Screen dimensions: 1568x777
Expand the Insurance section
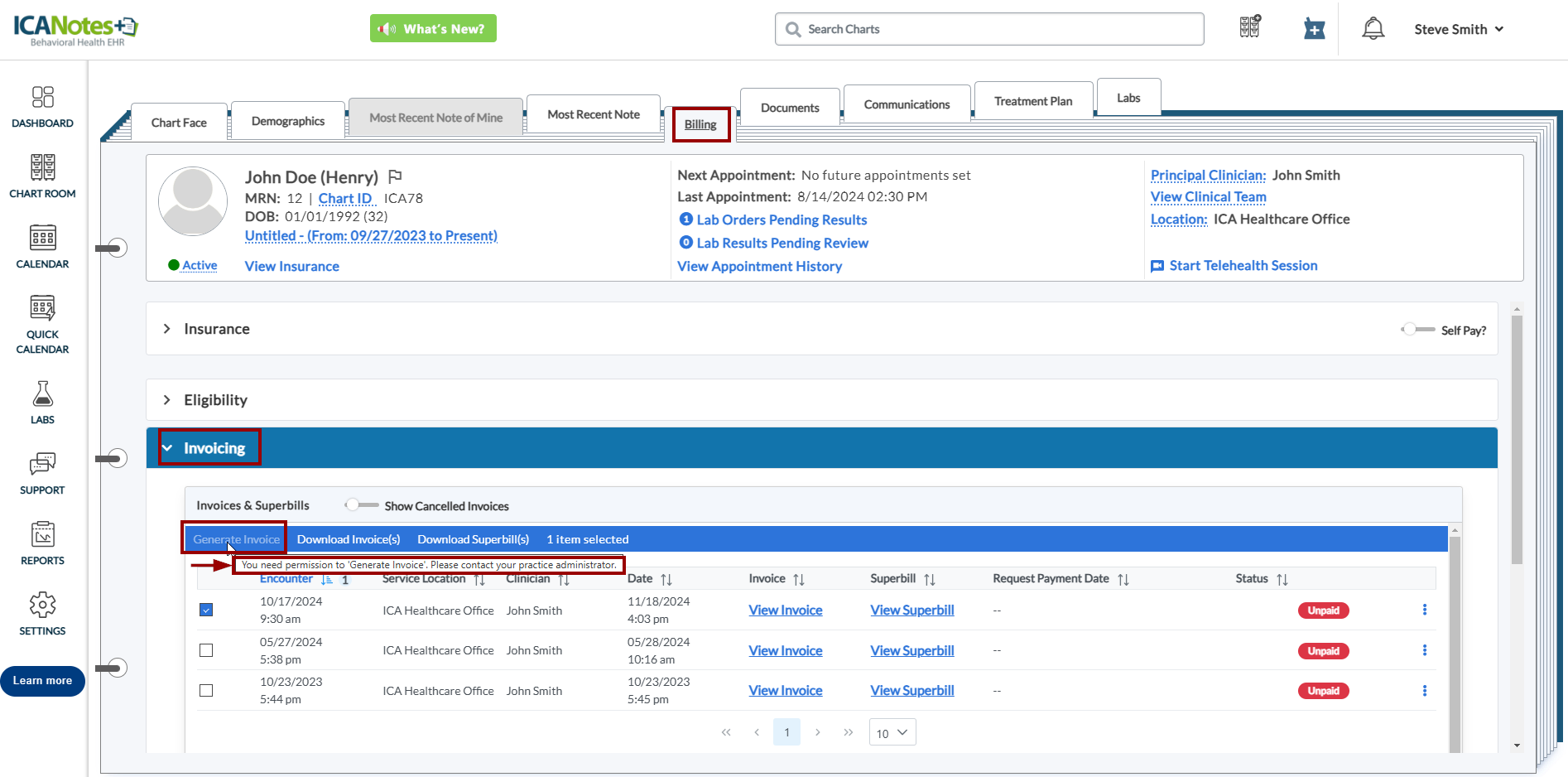tap(167, 329)
